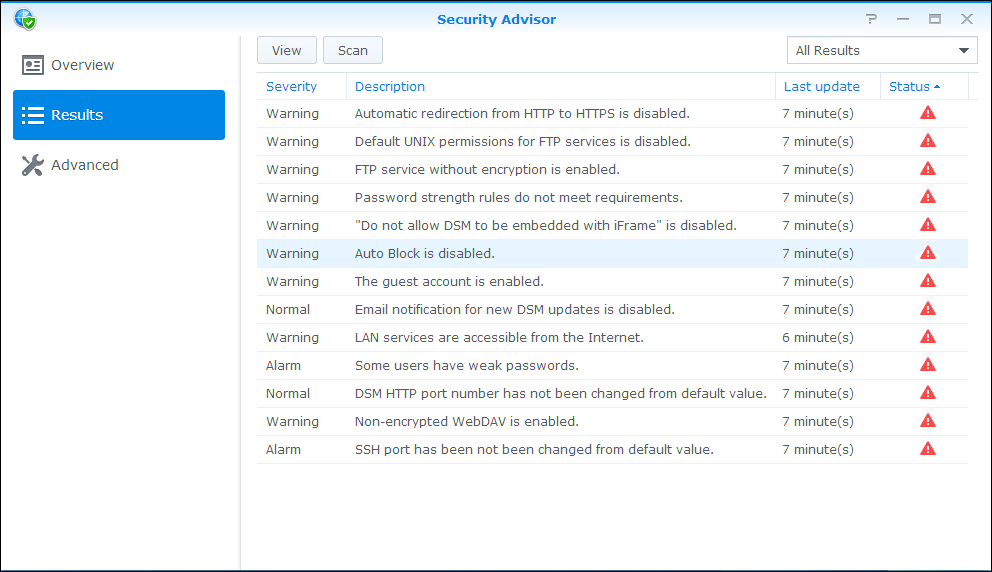Maximize the Security Advisor window
The image size is (992, 572).
[935, 19]
